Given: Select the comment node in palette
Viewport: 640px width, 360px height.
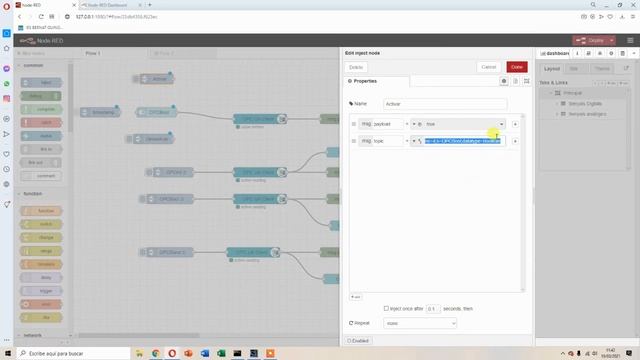Looking at the screenshot, I should 41,176.
